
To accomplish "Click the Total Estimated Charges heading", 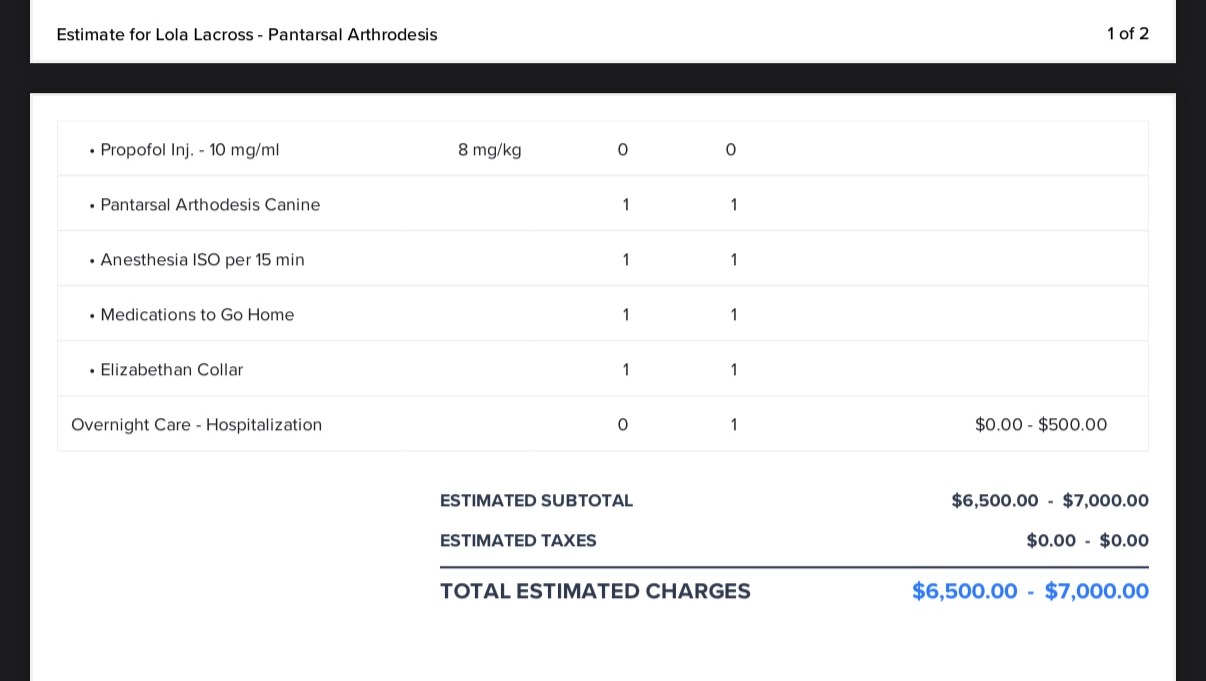I will tap(595, 591).
